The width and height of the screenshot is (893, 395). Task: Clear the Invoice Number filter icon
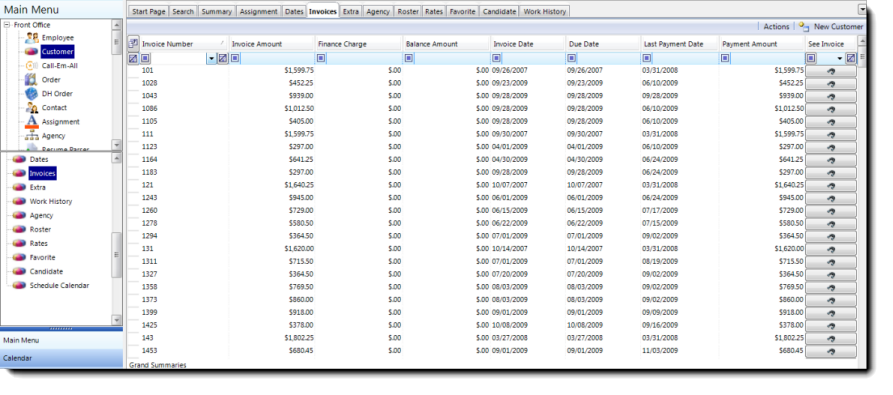click(x=223, y=58)
